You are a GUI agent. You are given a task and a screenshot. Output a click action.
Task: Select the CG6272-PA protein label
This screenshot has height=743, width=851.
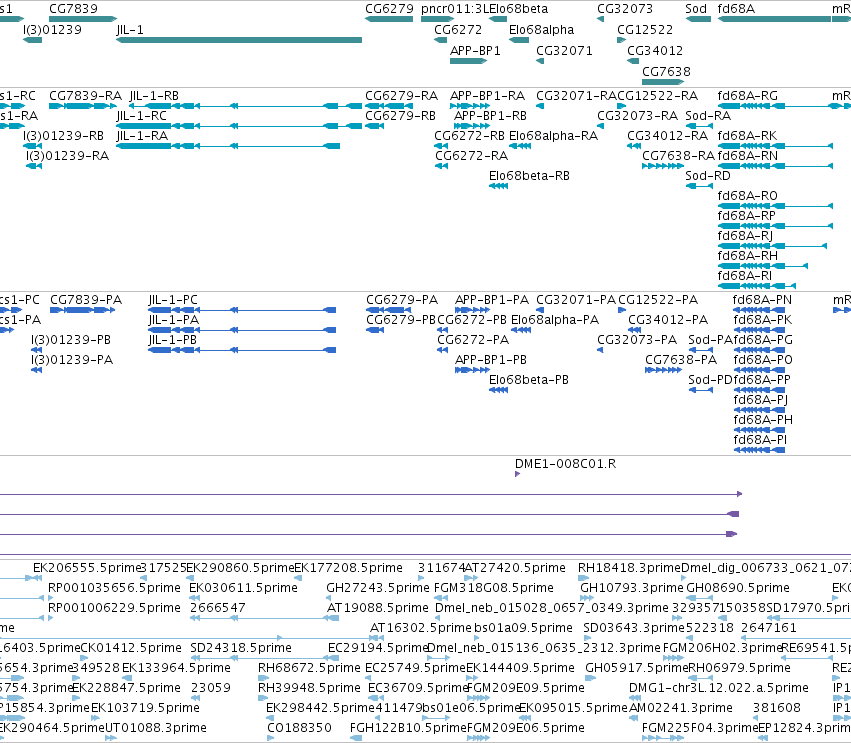coord(473,340)
